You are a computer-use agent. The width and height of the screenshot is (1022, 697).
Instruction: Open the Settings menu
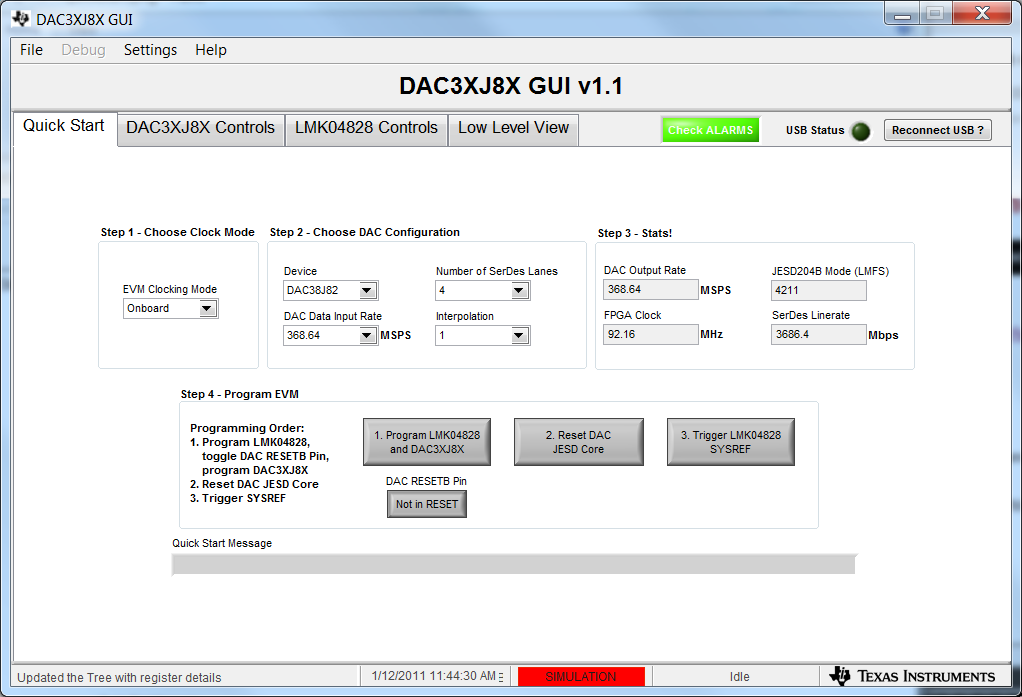(151, 50)
